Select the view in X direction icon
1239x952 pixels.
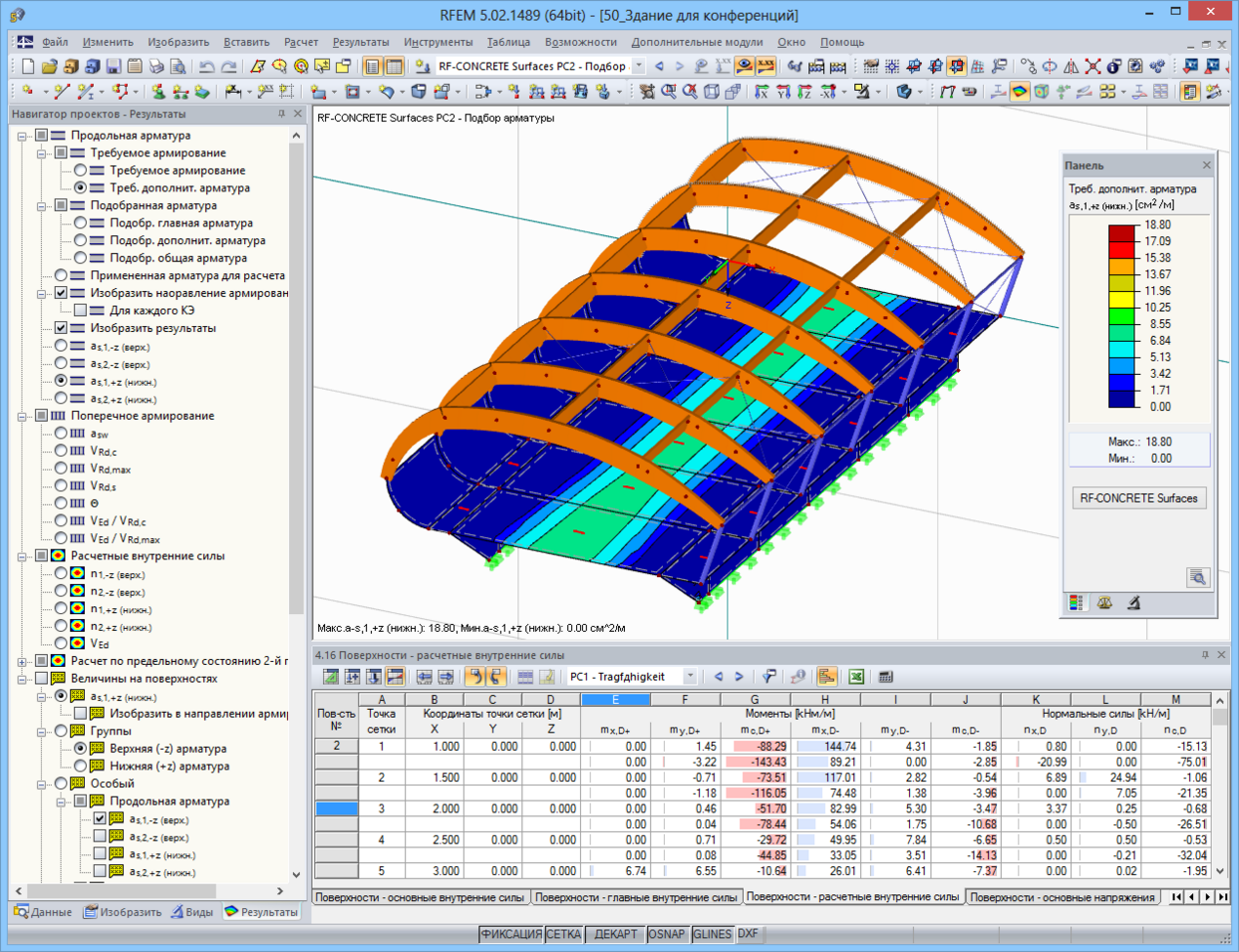(x=761, y=92)
